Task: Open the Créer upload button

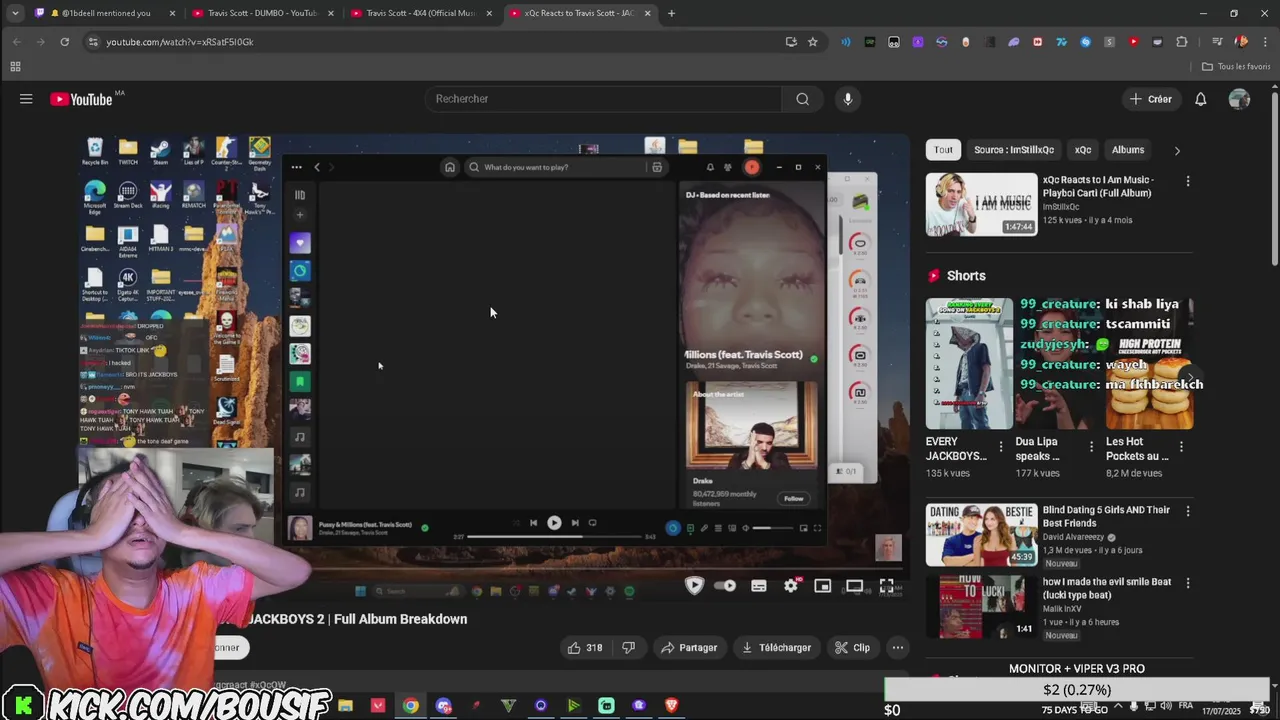Action: pyautogui.click(x=1151, y=99)
